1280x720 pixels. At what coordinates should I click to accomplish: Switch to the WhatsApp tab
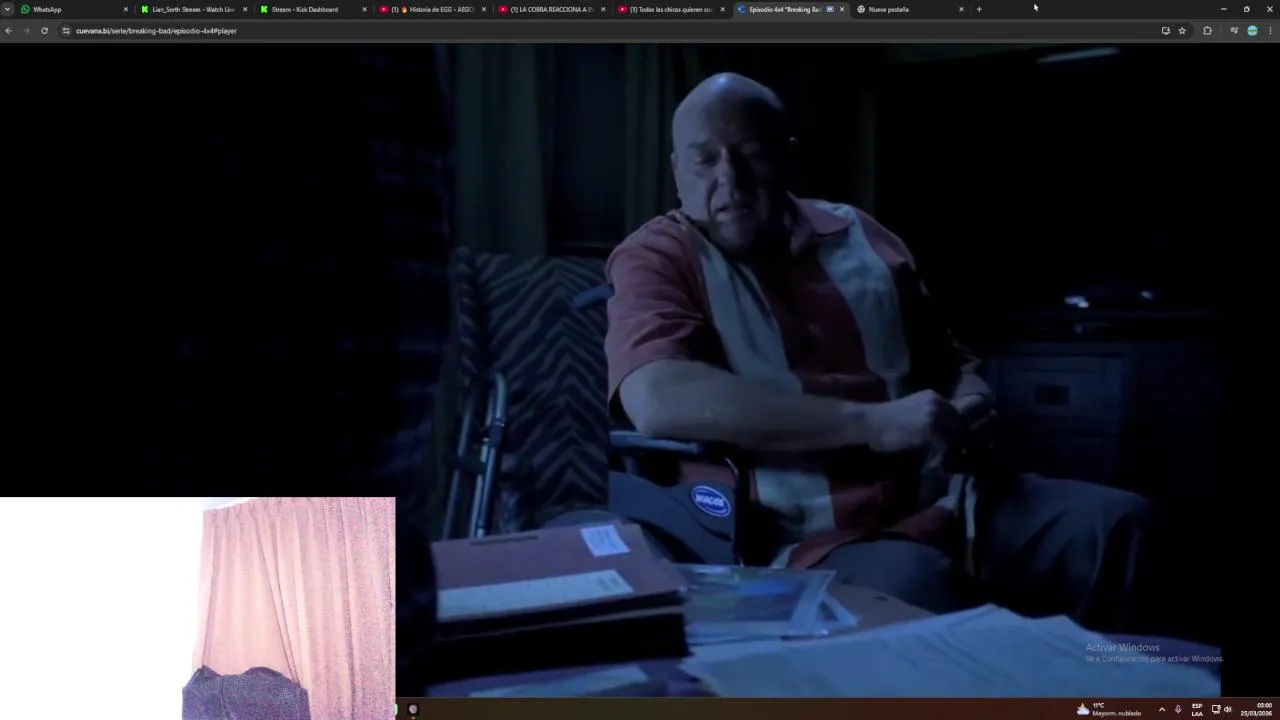[x=72, y=9]
